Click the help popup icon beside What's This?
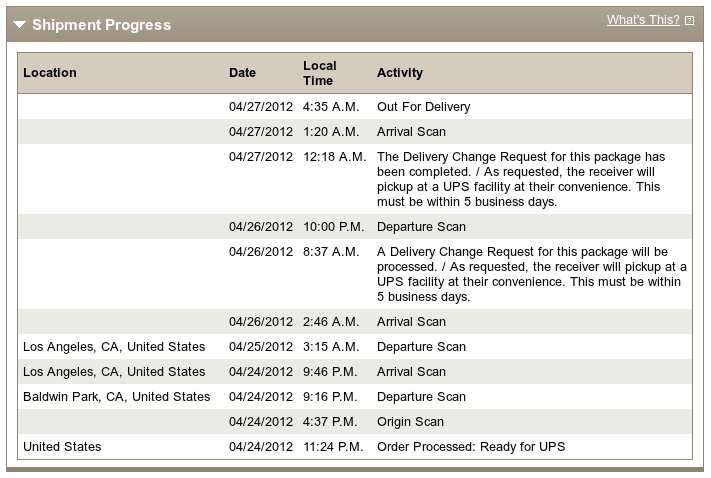 [689, 20]
